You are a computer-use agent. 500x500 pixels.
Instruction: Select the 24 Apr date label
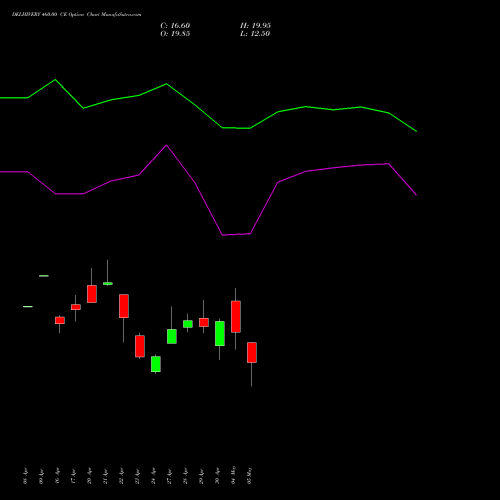point(154,476)
